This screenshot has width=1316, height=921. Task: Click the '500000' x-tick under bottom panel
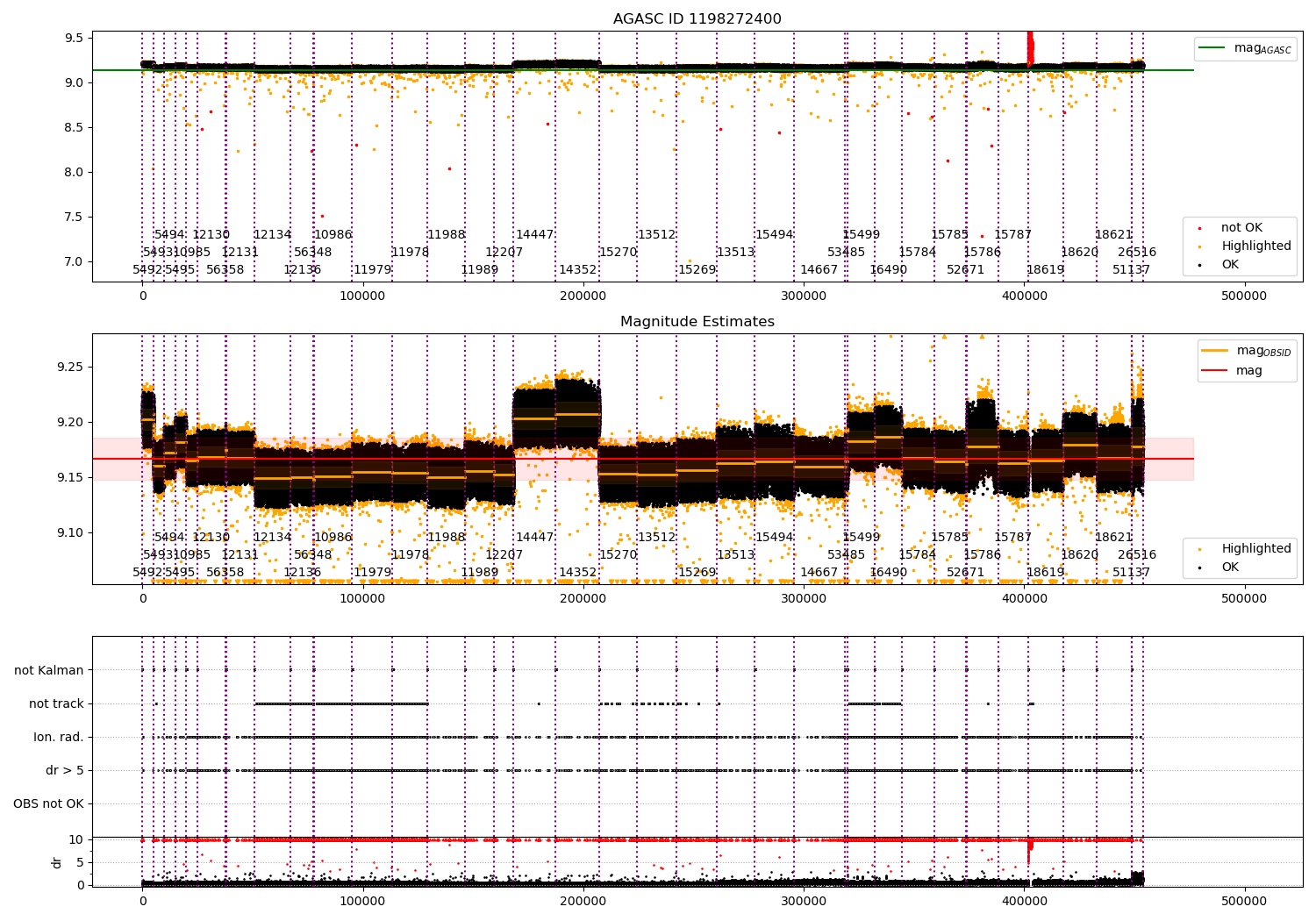1244,901
